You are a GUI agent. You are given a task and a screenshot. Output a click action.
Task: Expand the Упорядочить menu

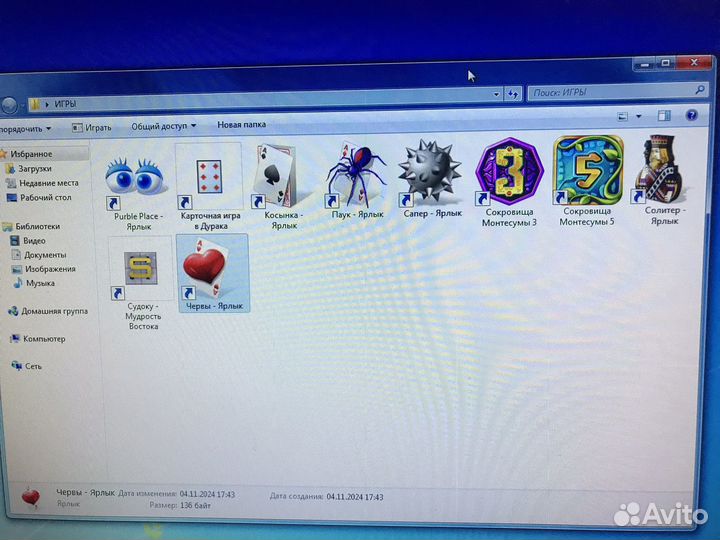(24, 129)
